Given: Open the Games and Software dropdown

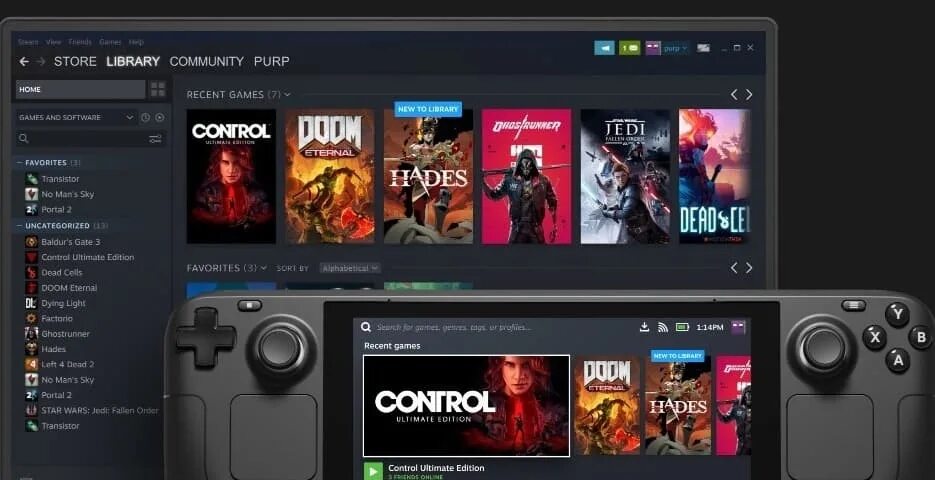Looking at the screenshot, I should 76,117.
